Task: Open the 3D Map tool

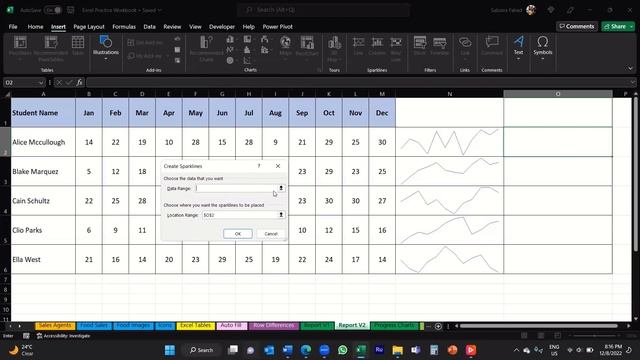Action: pos(334,48)
